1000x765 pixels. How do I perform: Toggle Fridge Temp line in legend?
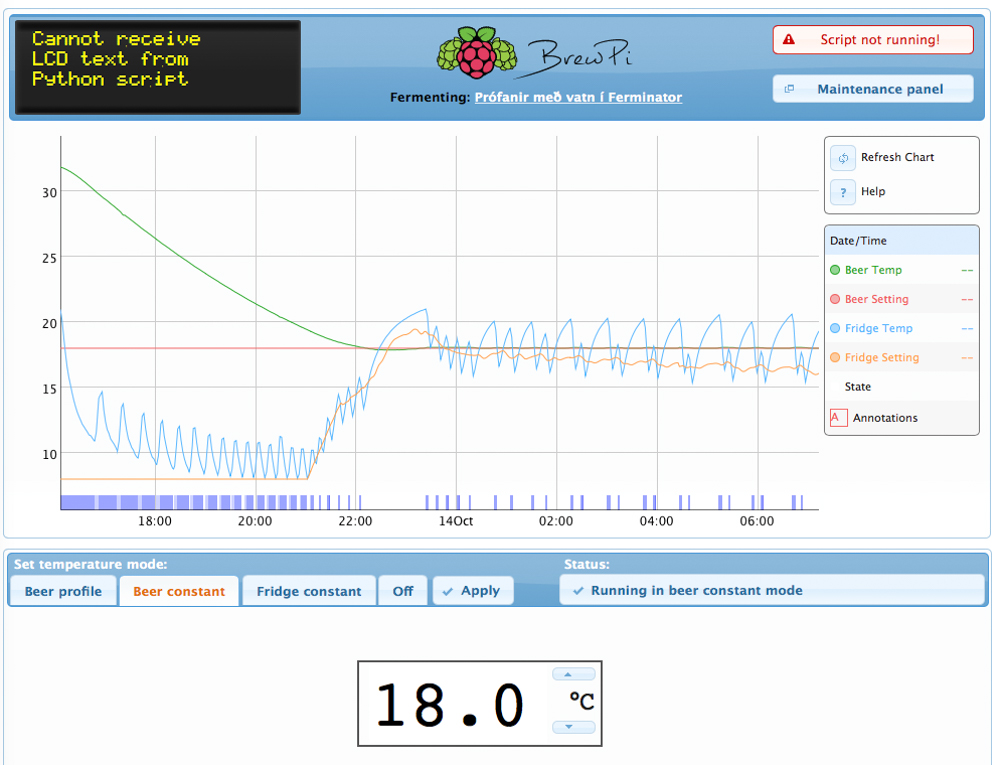(x=878, y=328)
